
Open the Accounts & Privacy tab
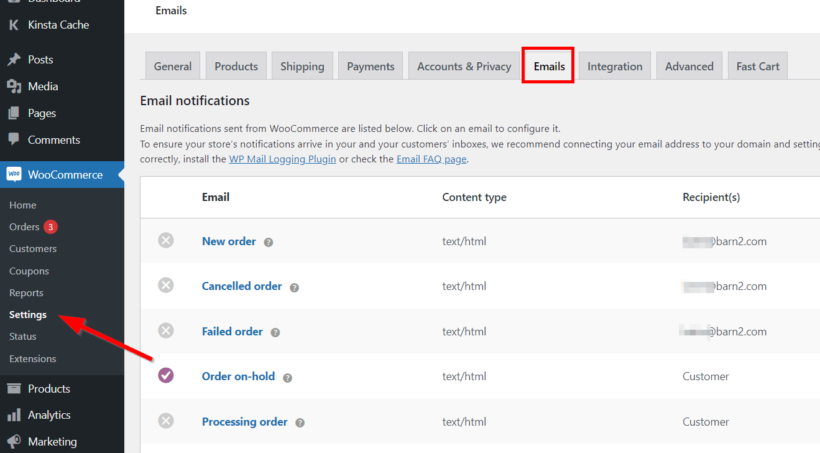pyautogui.click(x=464, y=66)
